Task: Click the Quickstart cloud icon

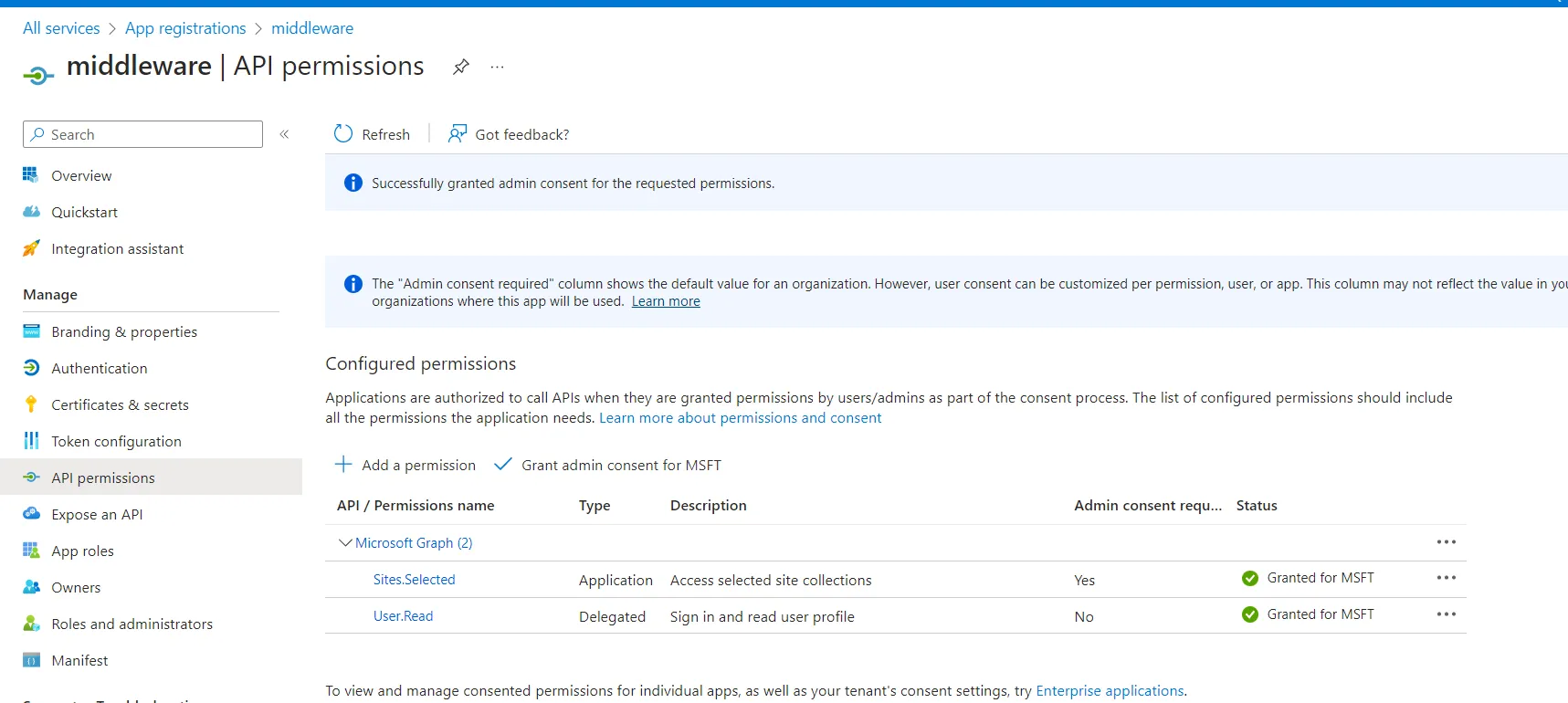Action: click(x=31, y=211)
